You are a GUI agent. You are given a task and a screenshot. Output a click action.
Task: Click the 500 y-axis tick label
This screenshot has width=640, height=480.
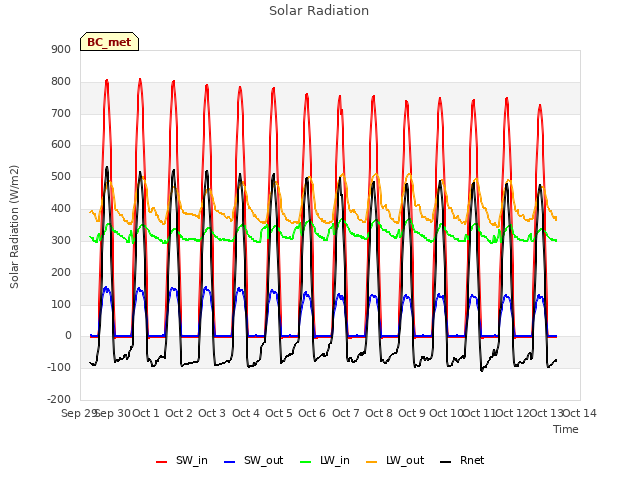(x=61, y=177)
